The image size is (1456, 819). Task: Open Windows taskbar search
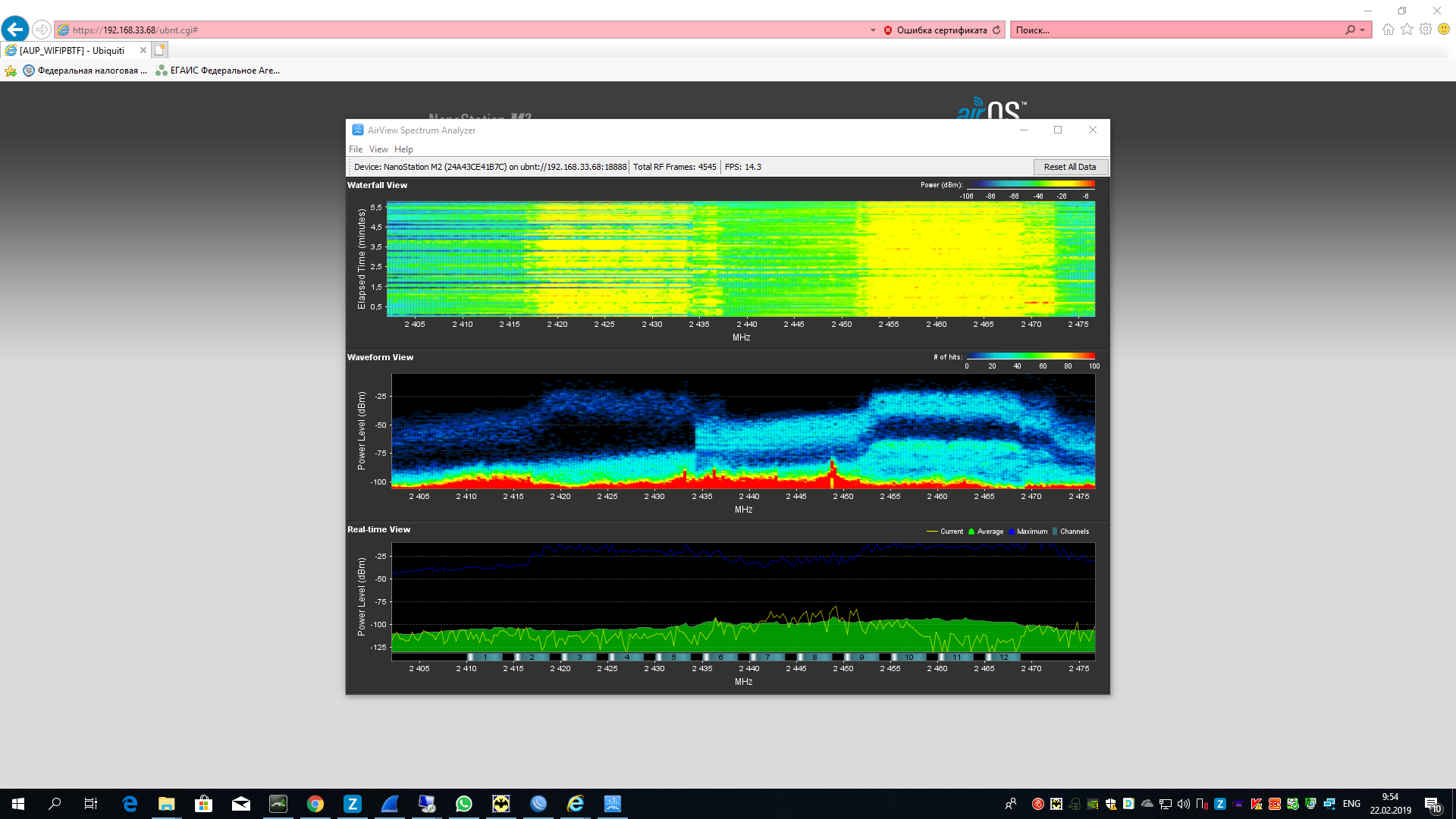pyautogui.click(x=55, y=804)
